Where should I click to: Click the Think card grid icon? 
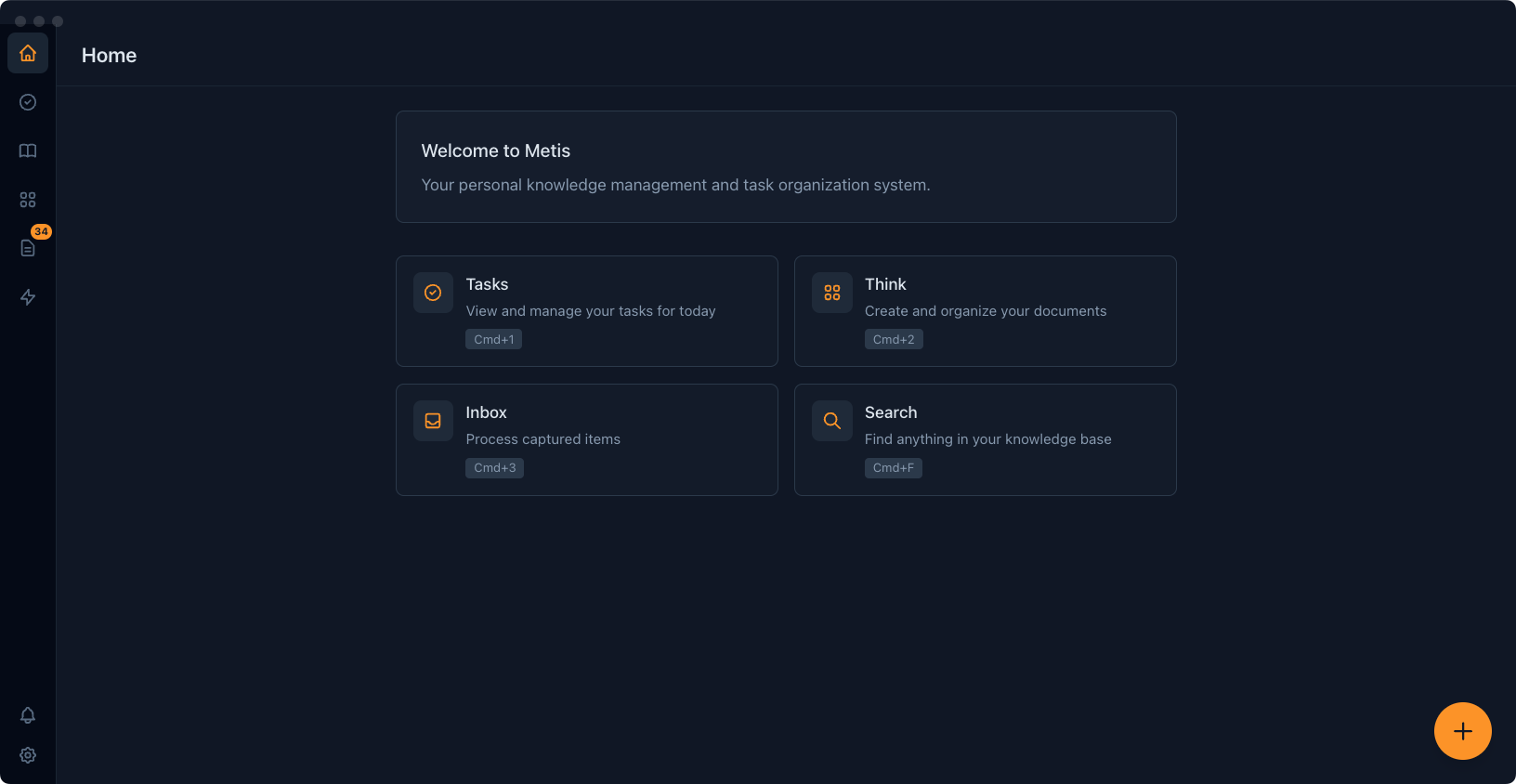click(x=832, y=293)
